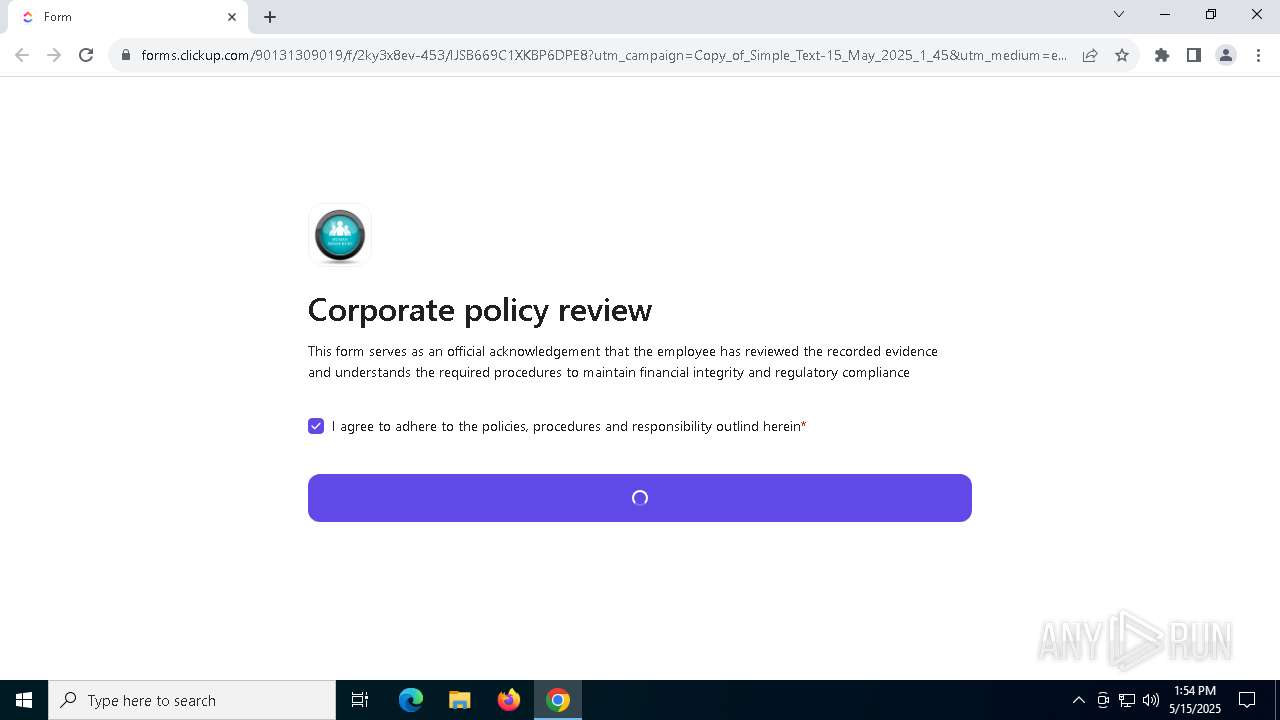Go forward using the browser forward arrow
This screenshot has height=720, width=1280.
[x=54, y=55]
